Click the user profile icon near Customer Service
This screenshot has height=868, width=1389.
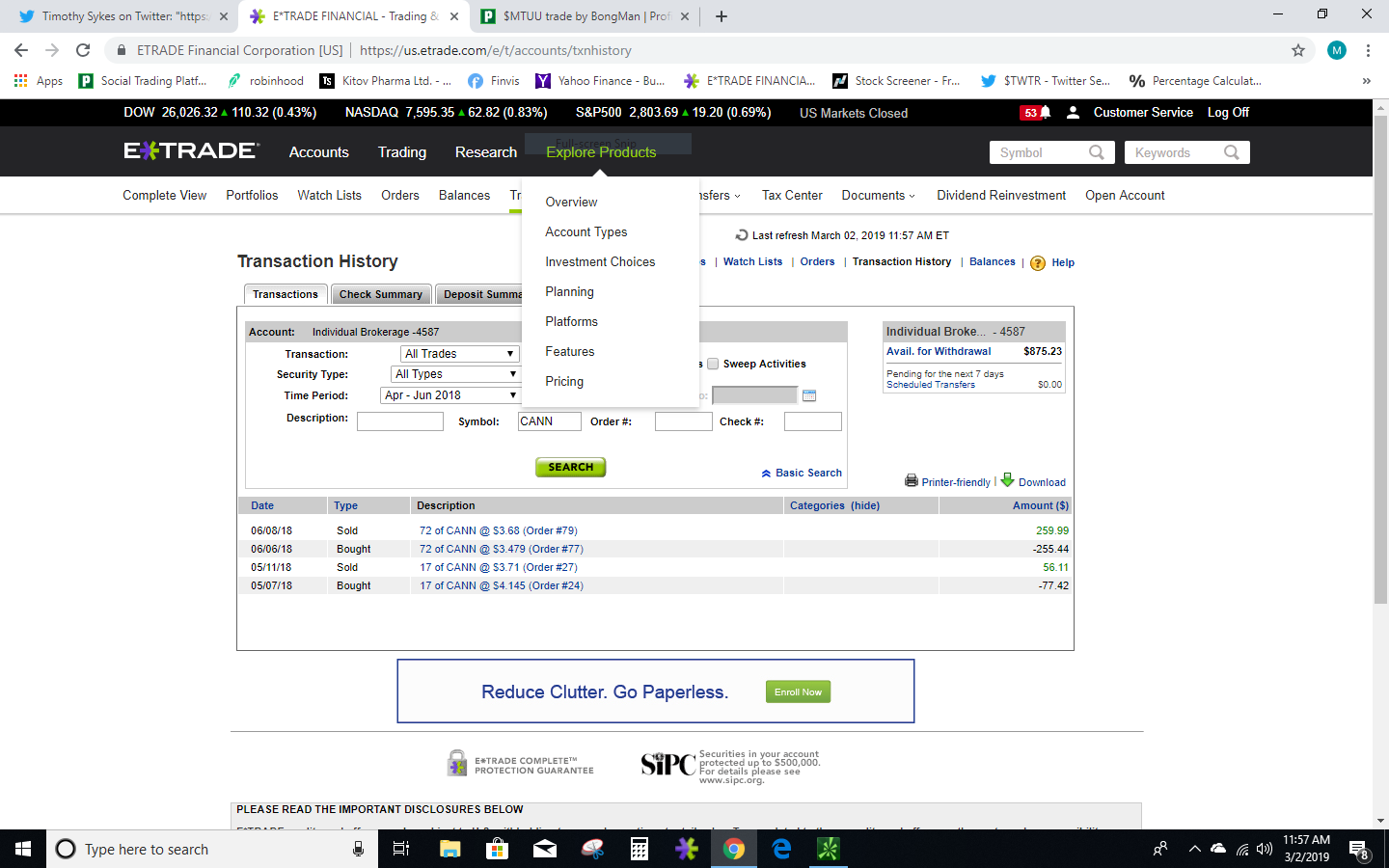(x=1073, y=113)
